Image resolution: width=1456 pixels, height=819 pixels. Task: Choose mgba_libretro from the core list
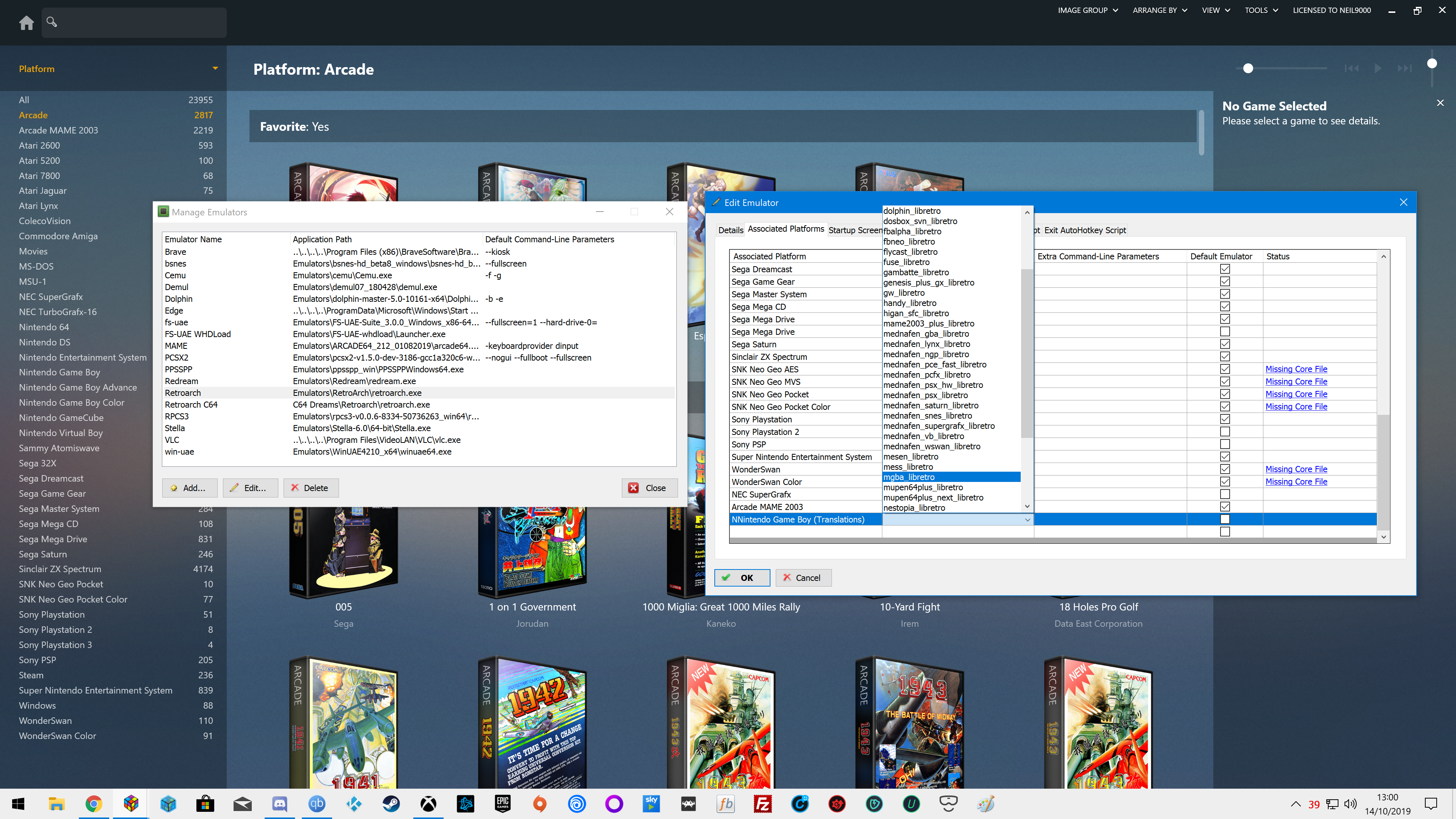[x=951, y=477]
